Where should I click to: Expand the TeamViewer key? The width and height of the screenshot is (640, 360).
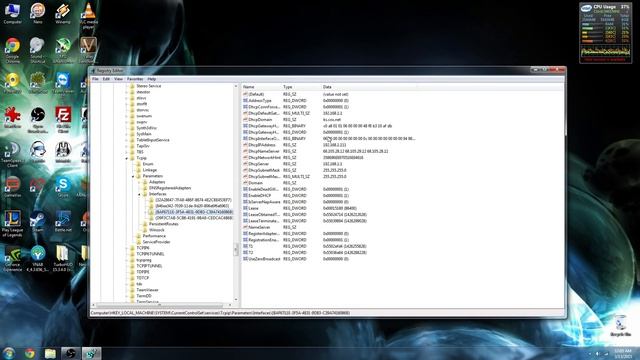pos(127,290)
